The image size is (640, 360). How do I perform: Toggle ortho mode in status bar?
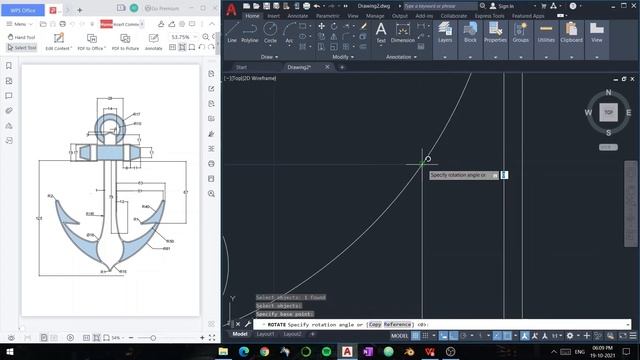coord(453,336)
